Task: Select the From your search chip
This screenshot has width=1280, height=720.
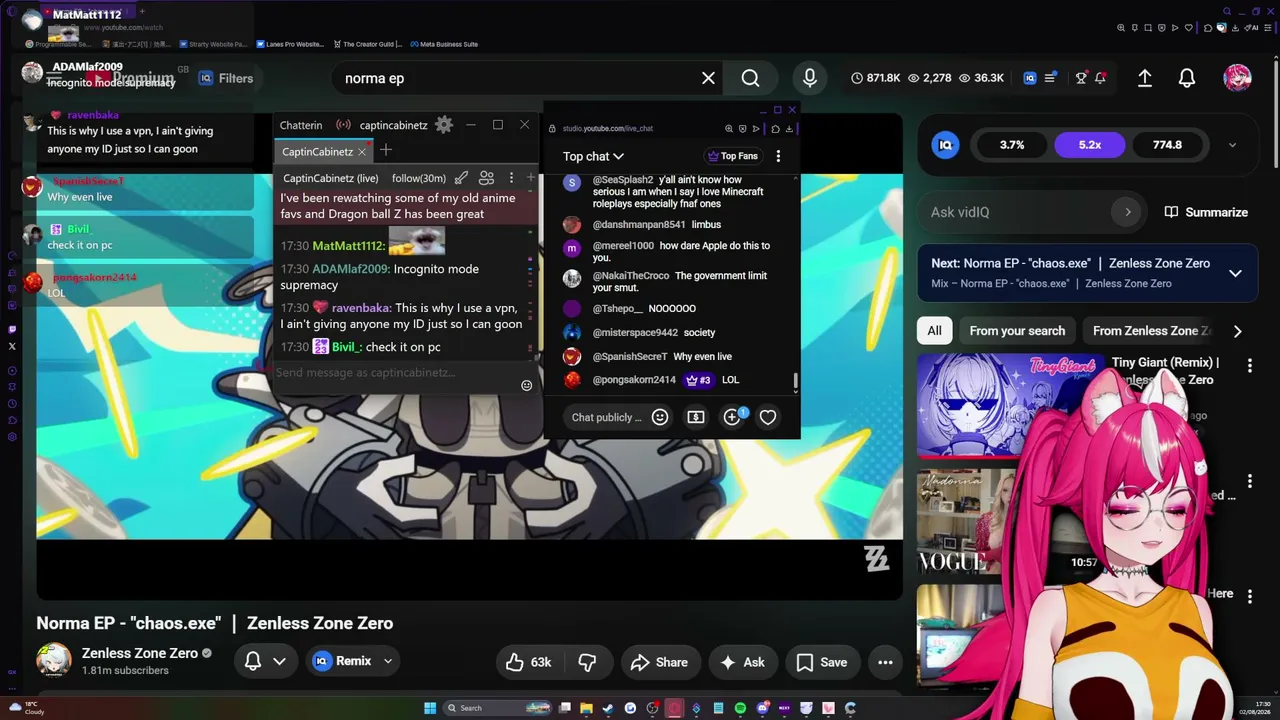Action: pos(1017,331)
